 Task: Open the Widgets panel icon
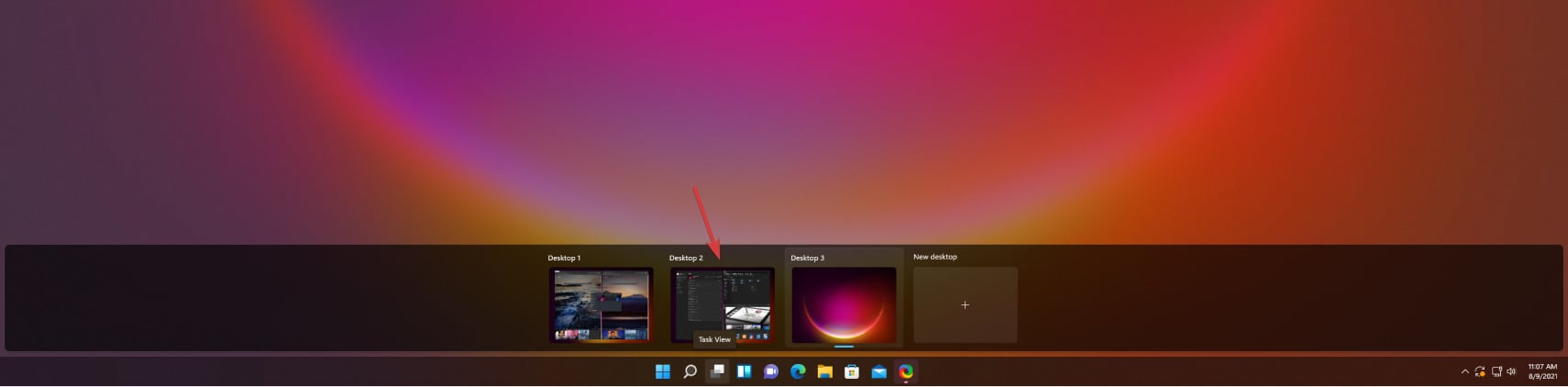point(745,371)
